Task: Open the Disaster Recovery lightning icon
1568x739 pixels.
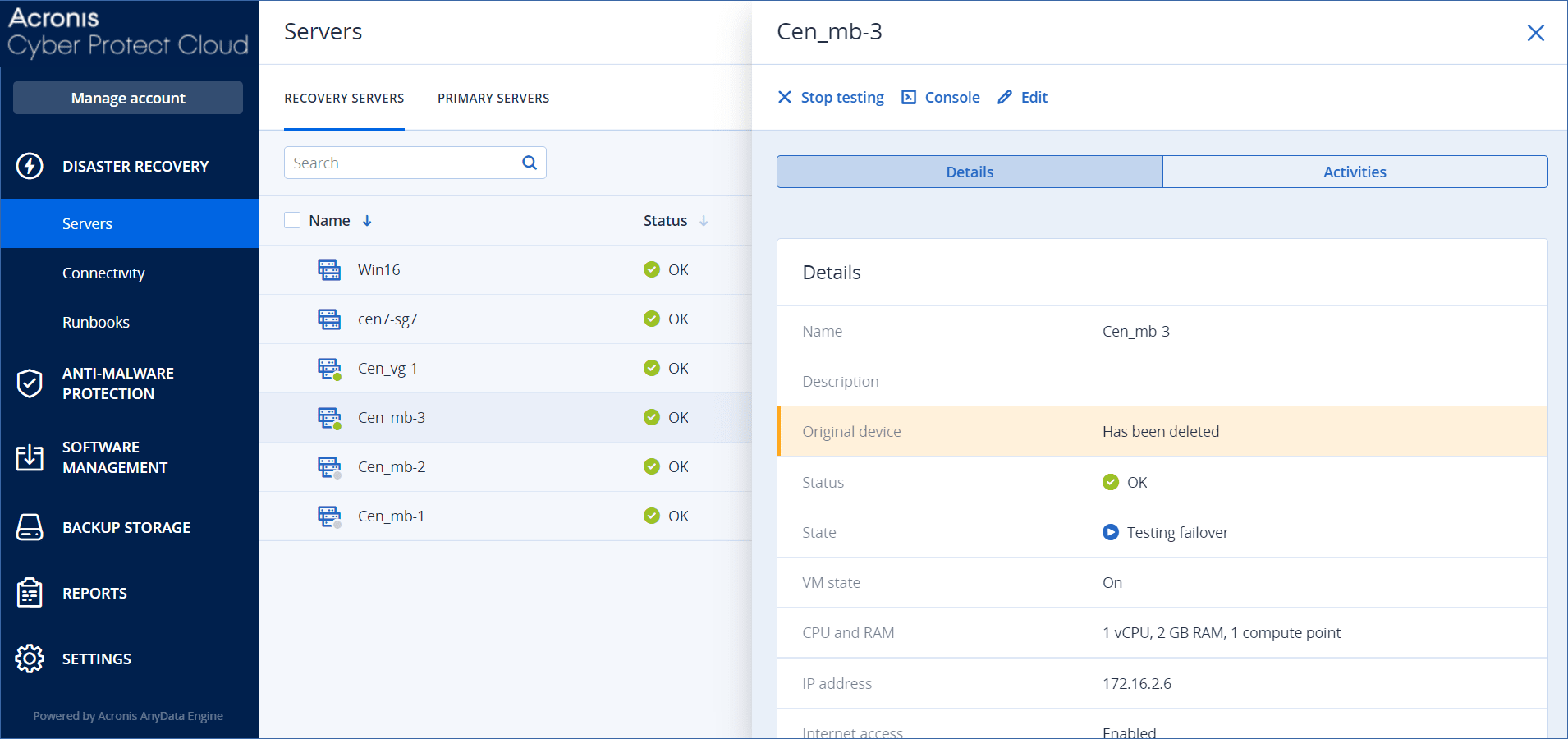Action: [x=30, y=166]
